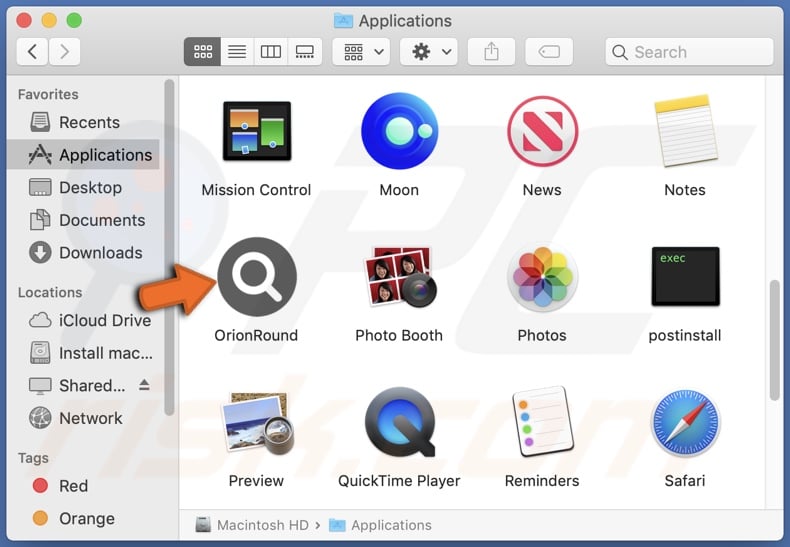This screenshot has width=790, height=547.
Task: Click the "Photo Booth" name label
Action: pos(399,335)
